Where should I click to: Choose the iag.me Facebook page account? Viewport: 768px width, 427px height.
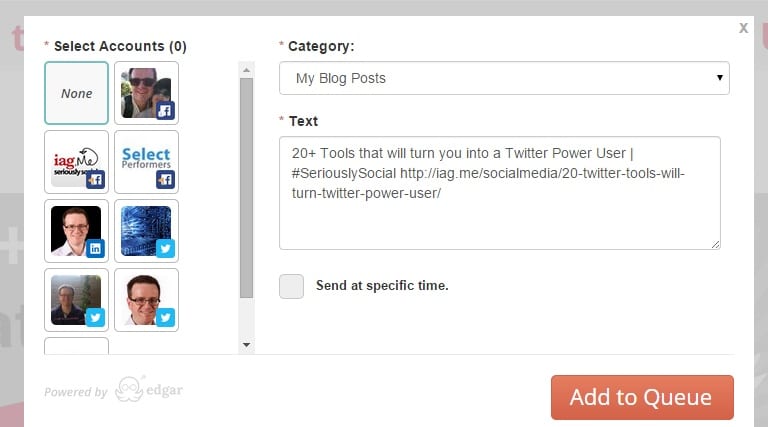pos(76,162)
